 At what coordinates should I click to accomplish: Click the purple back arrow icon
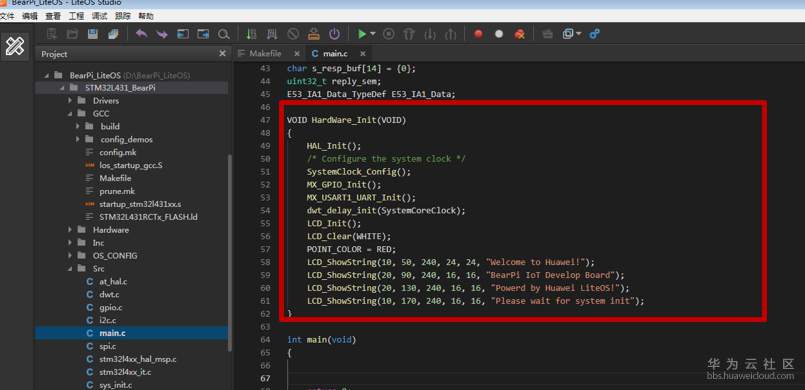pyautogui.click(x=141, y=34)
